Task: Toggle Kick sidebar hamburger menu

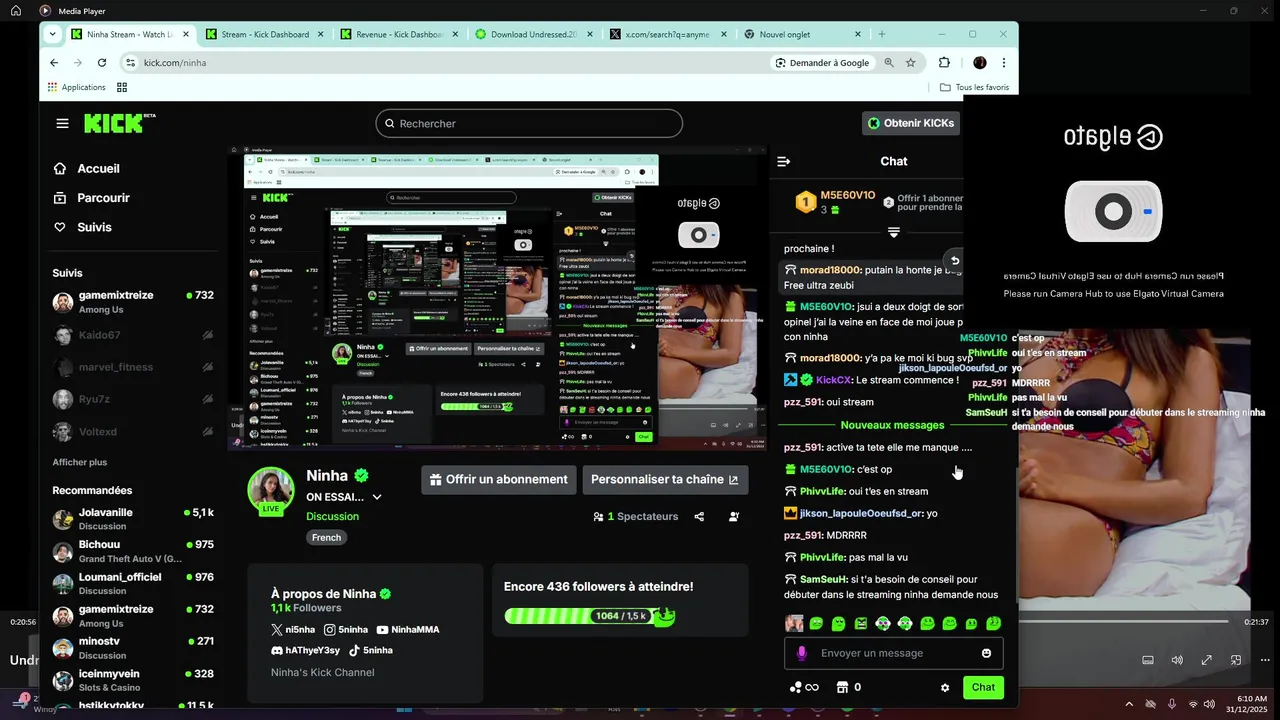Action: tap(63, 123)
